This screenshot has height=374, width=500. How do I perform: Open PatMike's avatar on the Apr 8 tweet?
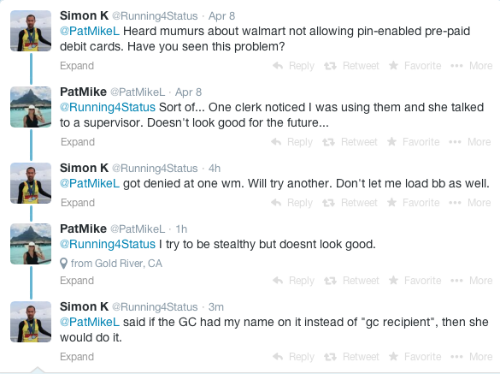click(31, 107)
